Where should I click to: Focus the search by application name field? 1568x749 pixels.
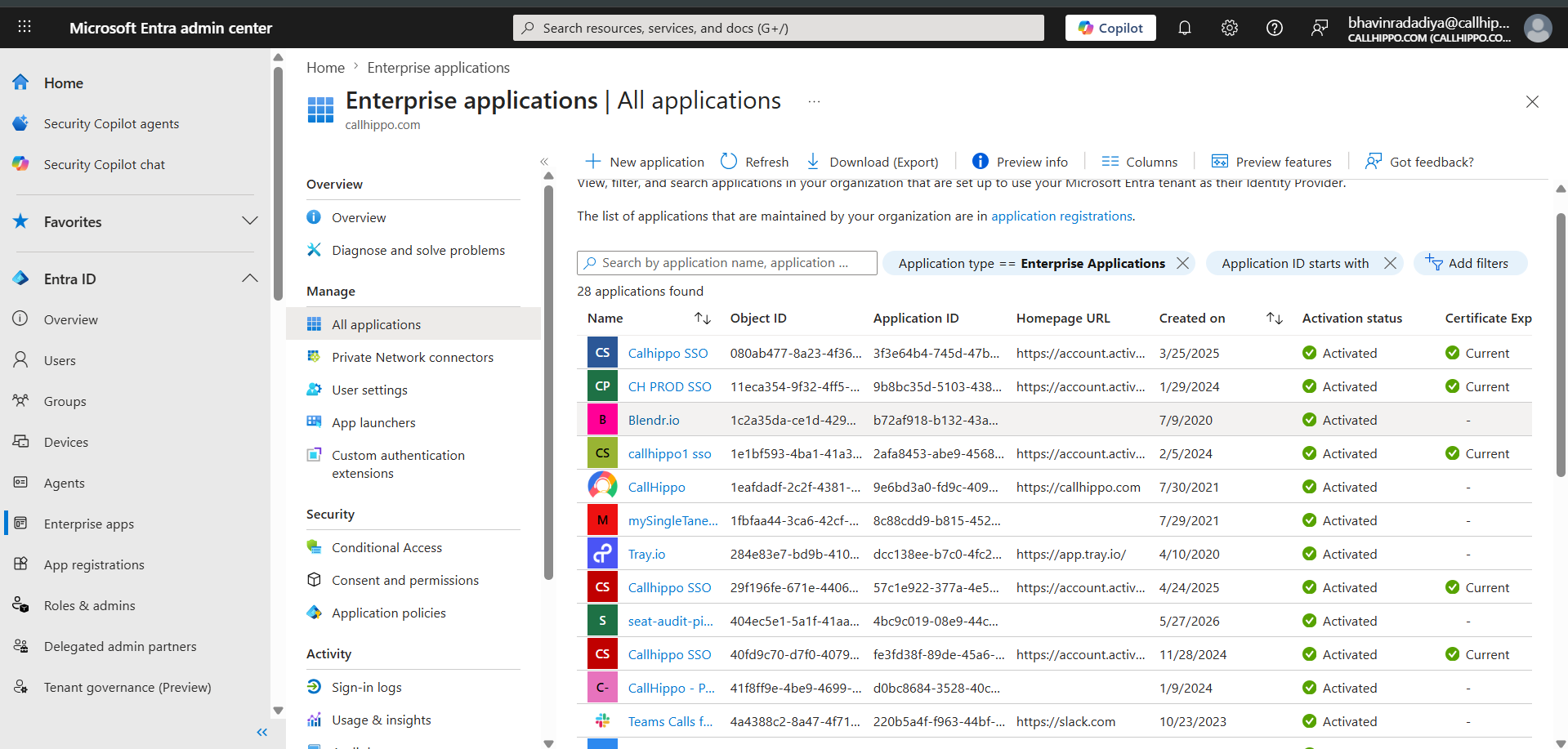pos(727,263)
